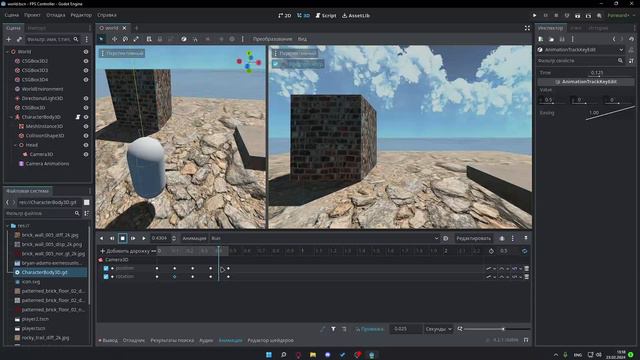Play the current scene with the clapper icon
640x360 pixels.
pyautogui.click(x=578, y=16)
